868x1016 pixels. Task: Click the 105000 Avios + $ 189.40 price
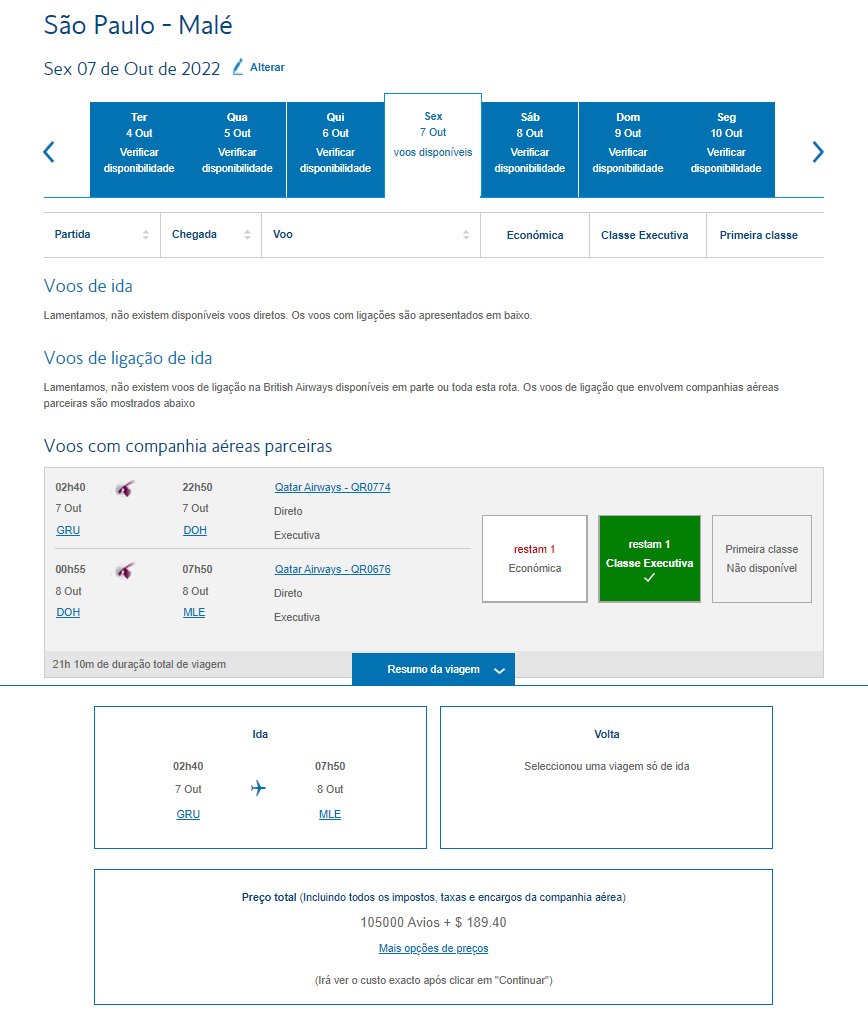tap(433, 922)
